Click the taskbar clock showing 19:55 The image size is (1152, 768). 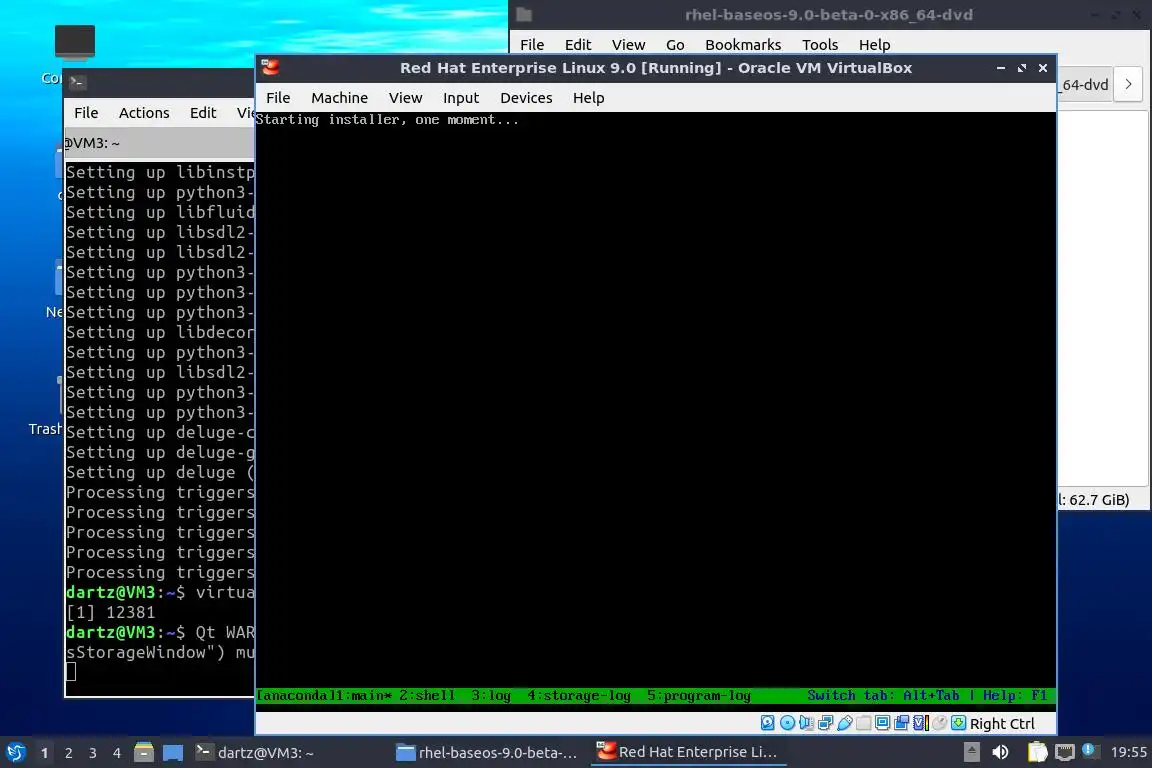pos(1128,752)
